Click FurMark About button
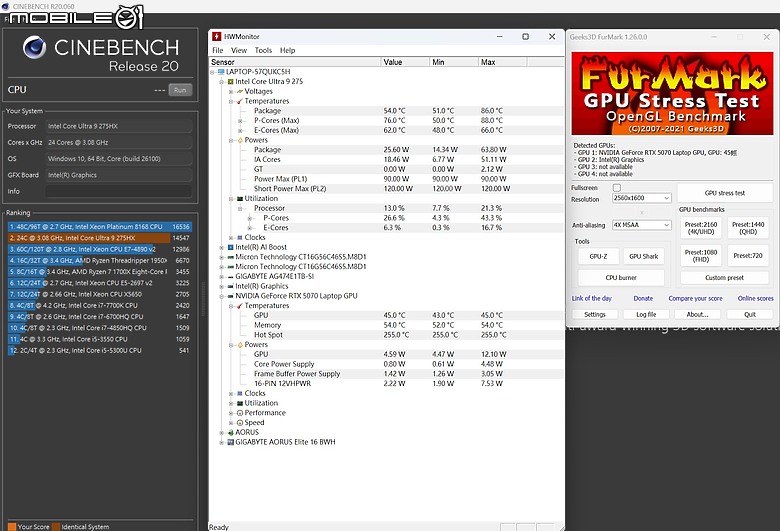 [697, 315]
